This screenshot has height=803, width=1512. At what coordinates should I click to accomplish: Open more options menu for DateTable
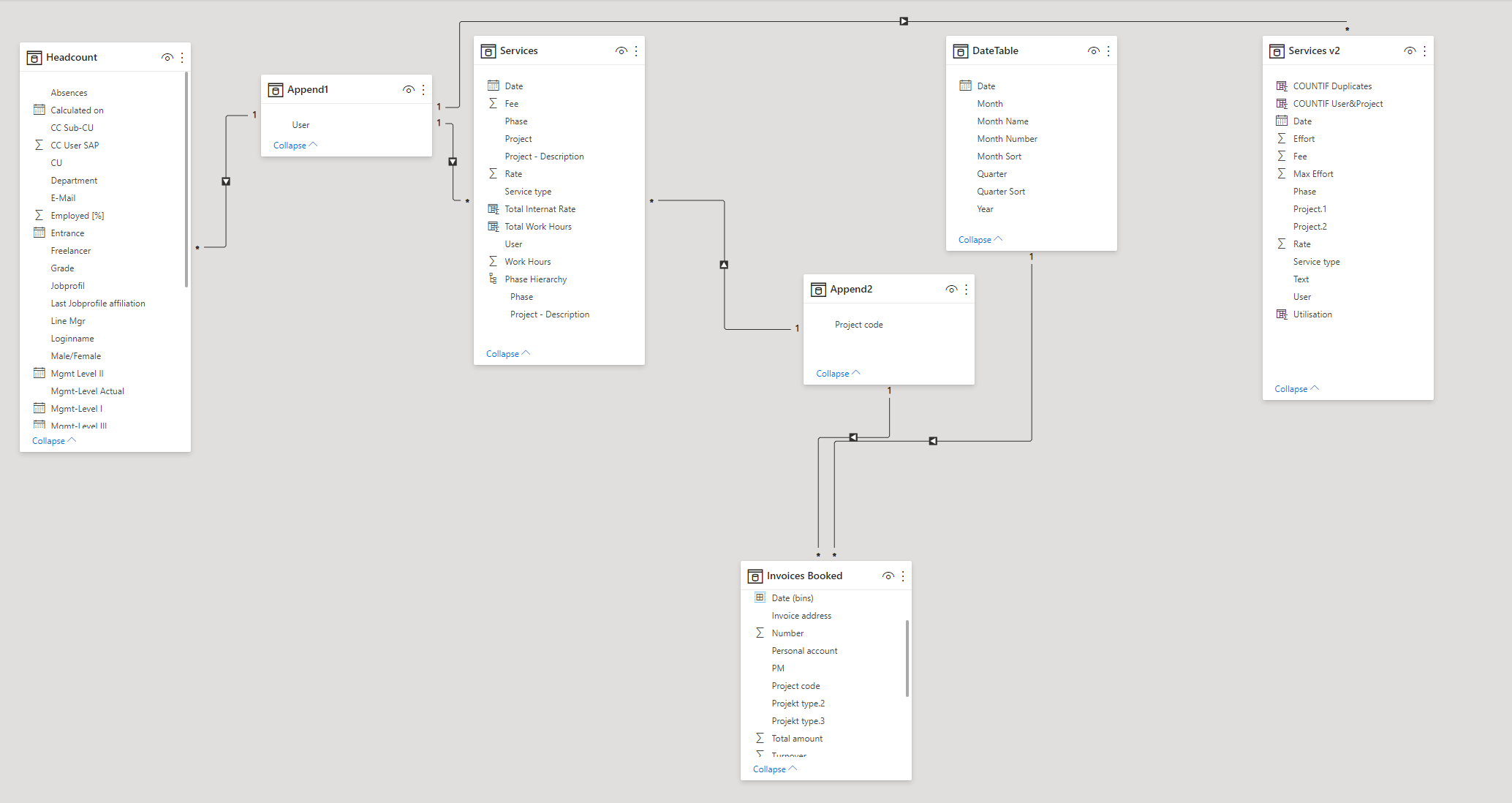pyautogui.click(x=1108, y=51)
